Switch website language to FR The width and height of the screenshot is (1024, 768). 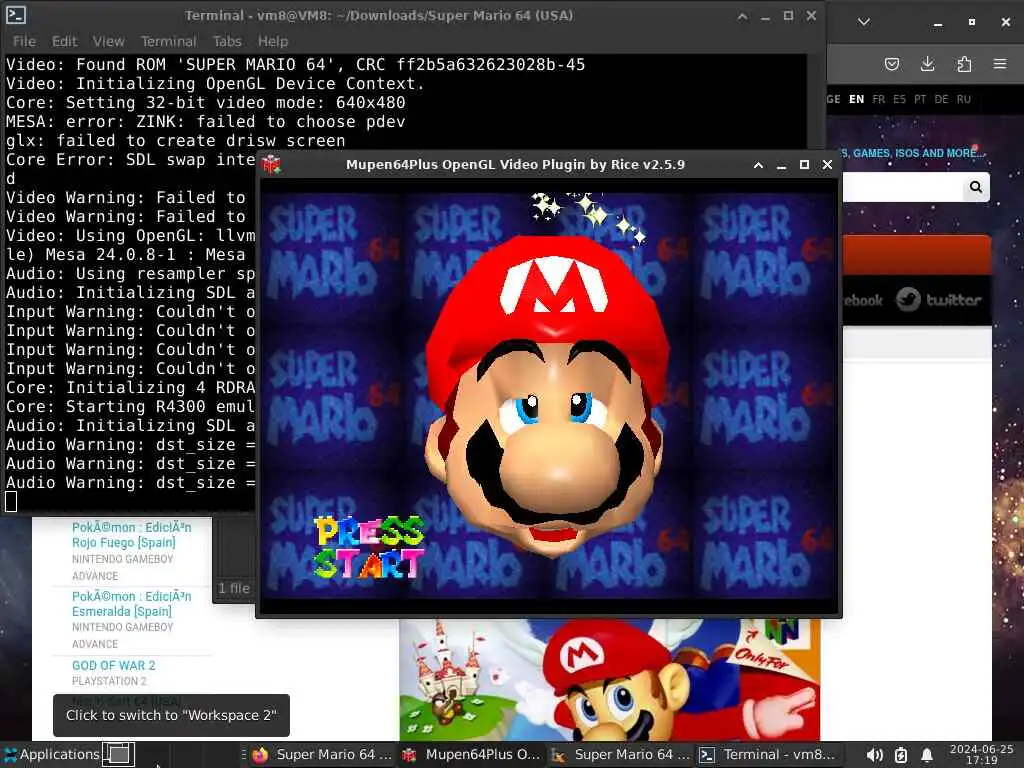(x=878, y=99)
